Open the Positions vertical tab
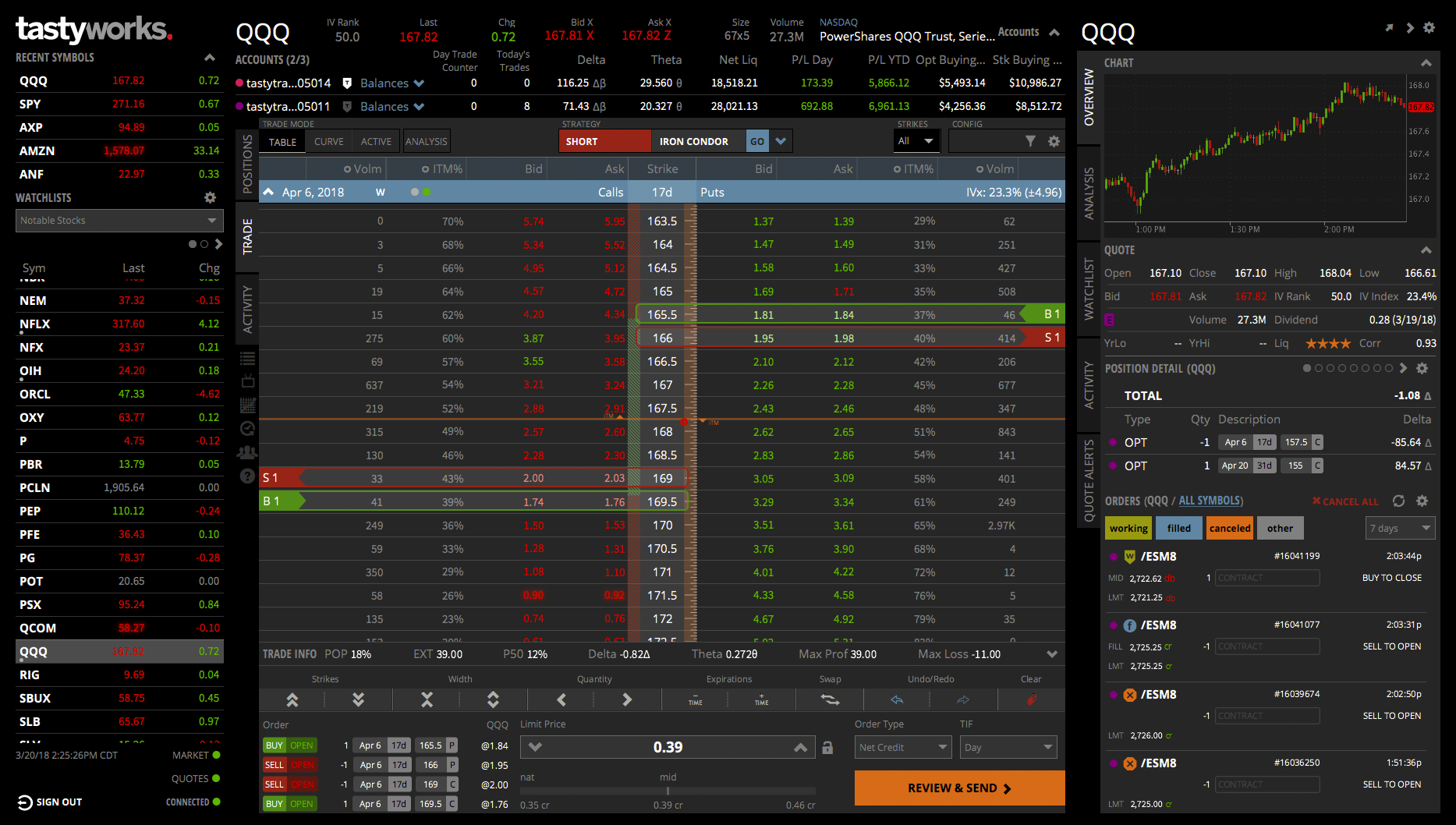Image resolution: width=1456 pixels, height=825 pixels. pos(247,164)
